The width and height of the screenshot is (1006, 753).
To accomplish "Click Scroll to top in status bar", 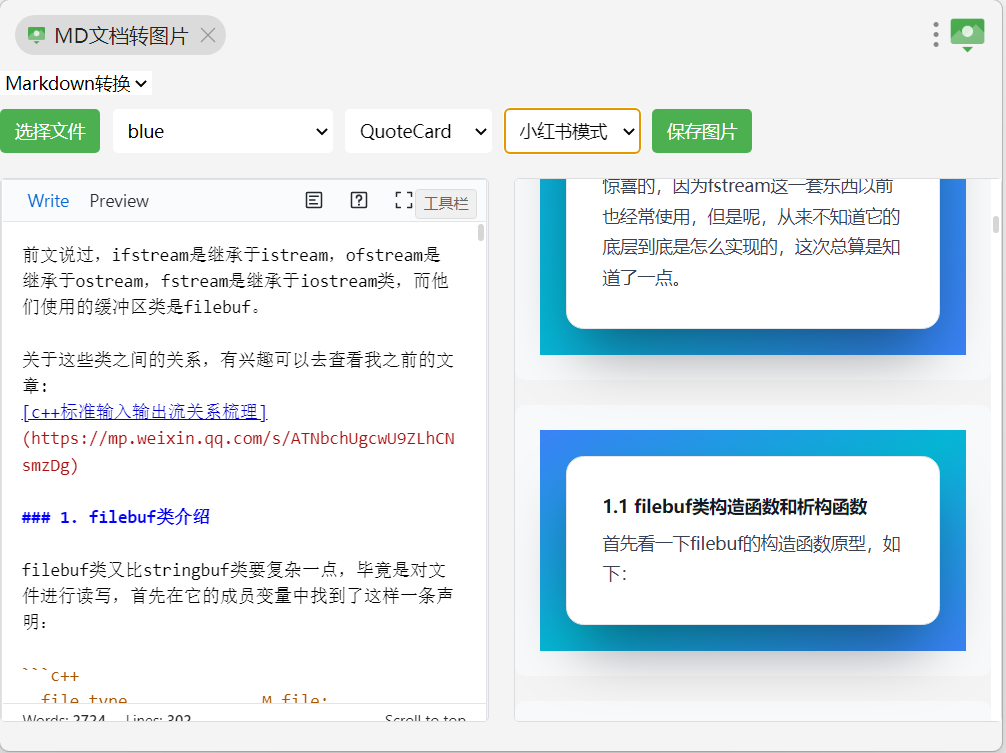I will coord(425,718).
